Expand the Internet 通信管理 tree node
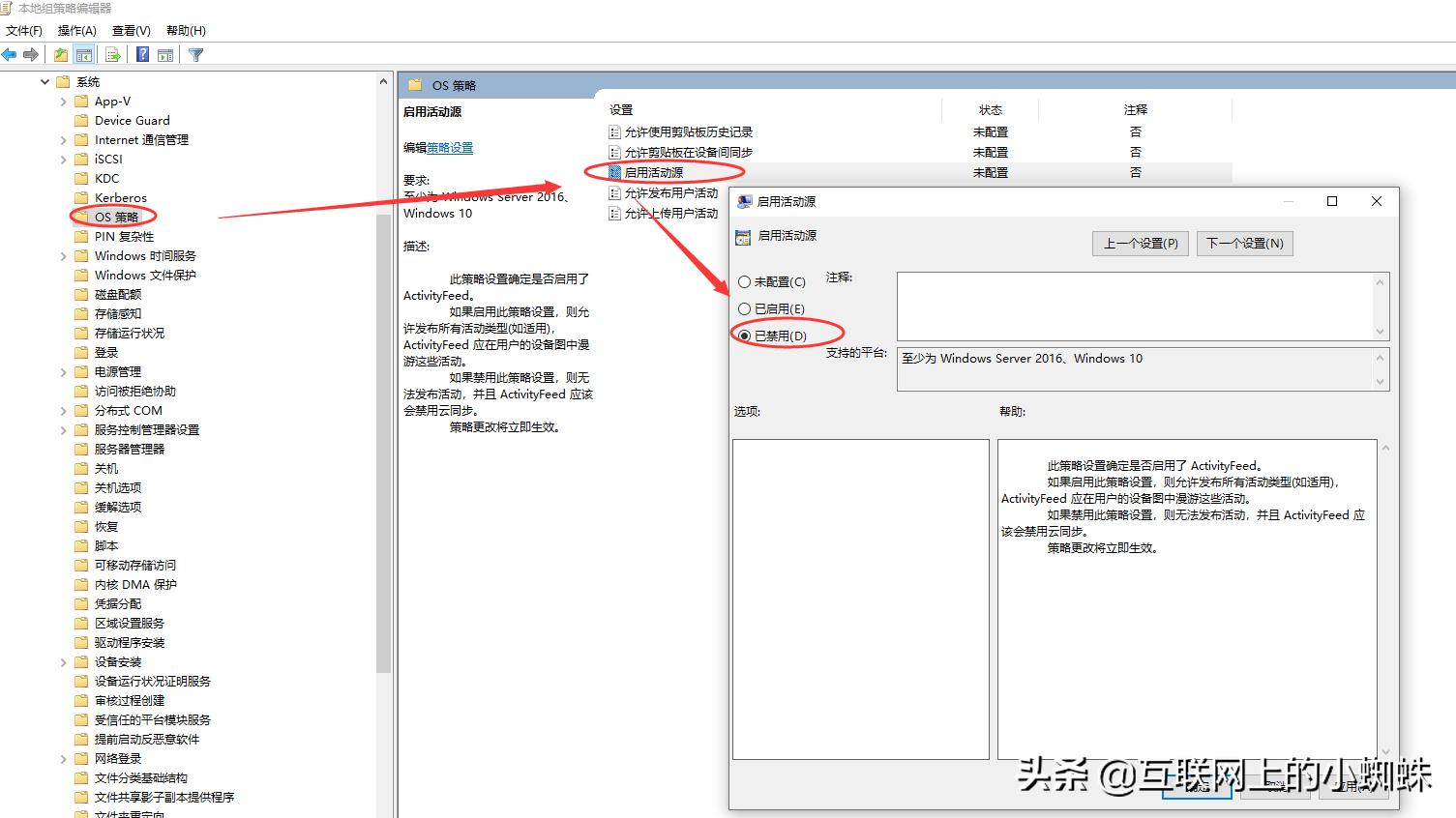The width and height of the screenshot is (1456, 818). click(62, 139)
